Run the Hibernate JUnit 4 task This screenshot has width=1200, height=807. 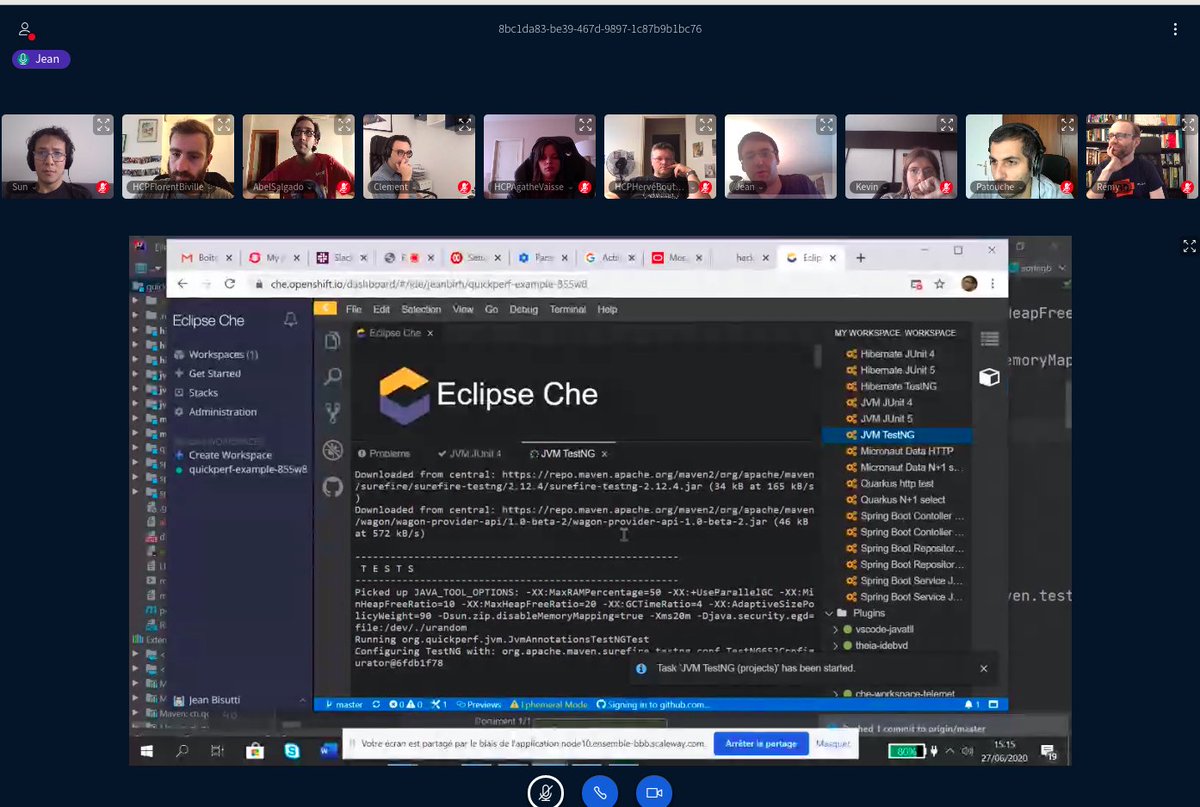pyautogui.click(x=896, y=354)
